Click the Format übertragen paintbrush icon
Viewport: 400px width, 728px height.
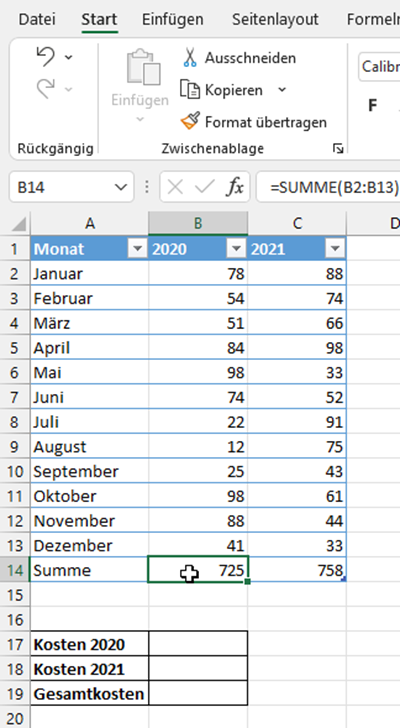[x=190, y=122]
